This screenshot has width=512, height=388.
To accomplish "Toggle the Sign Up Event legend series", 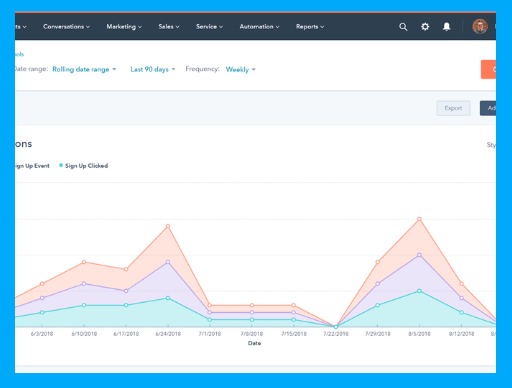I will [32, 166].
